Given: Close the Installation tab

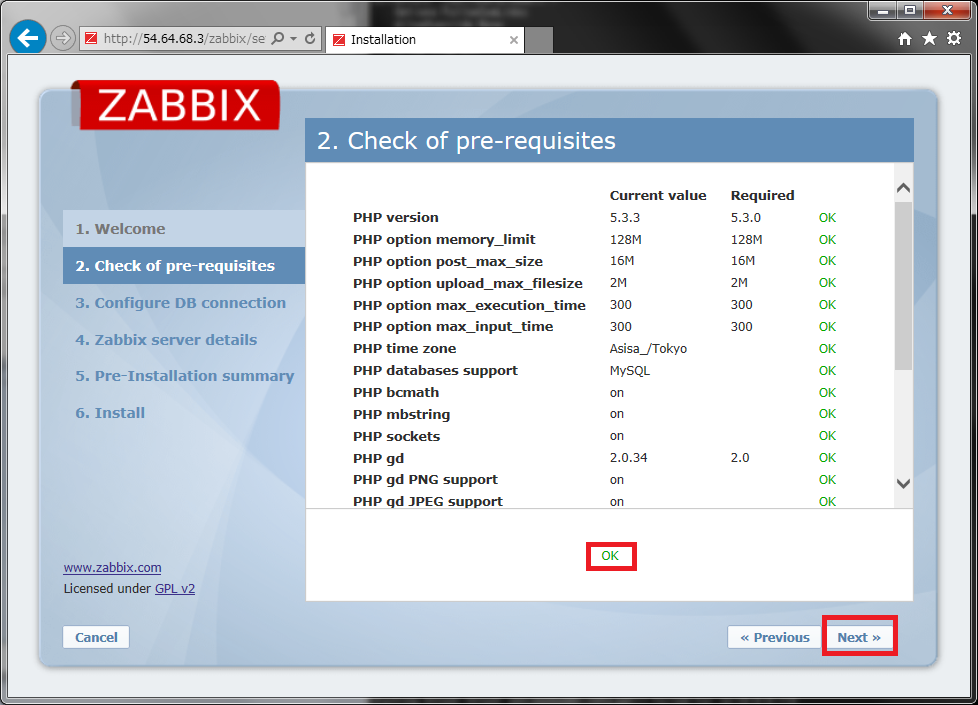Looking at the screenshot, I should coord(514,40).
